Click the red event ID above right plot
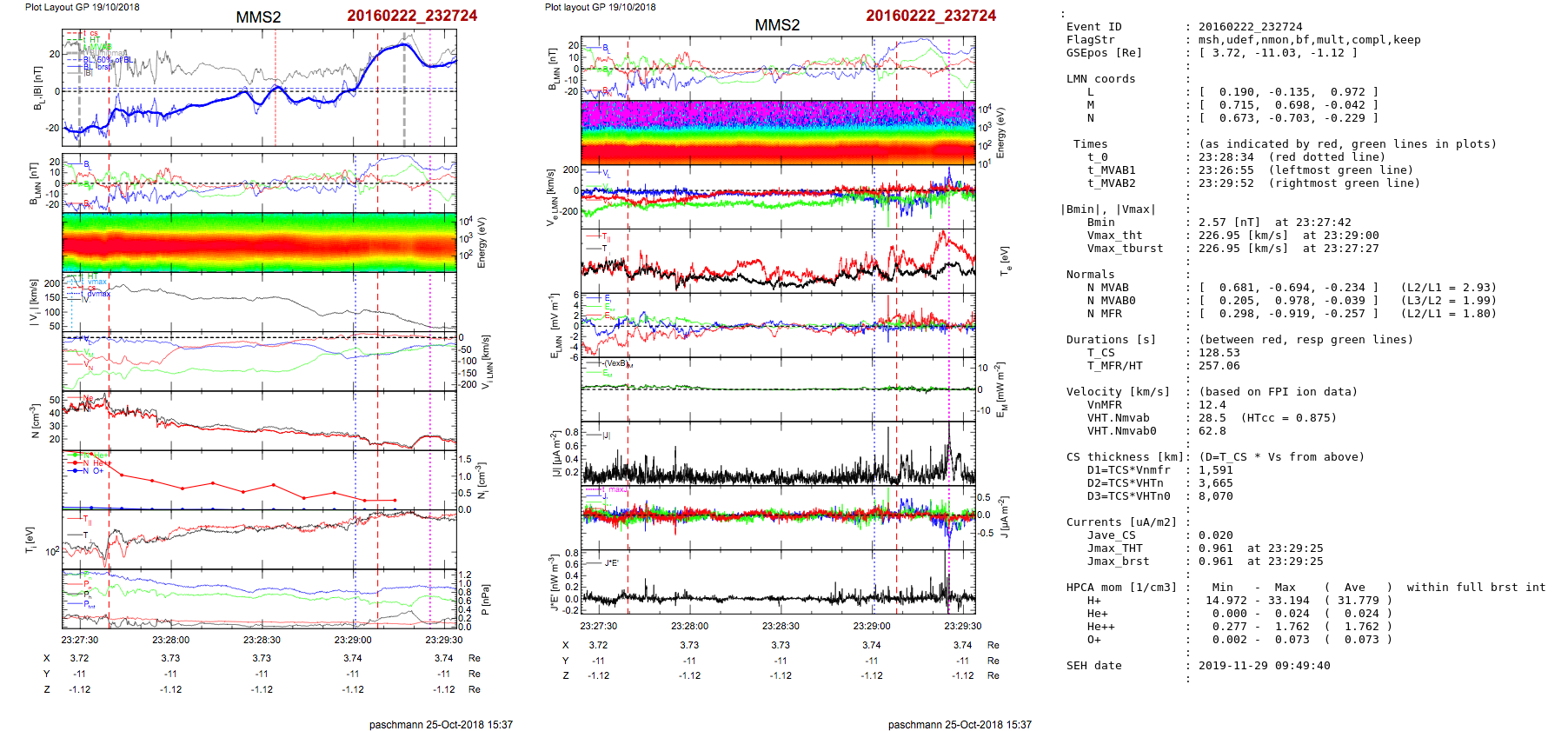The image size is (1568, 731). click(930, 16)
